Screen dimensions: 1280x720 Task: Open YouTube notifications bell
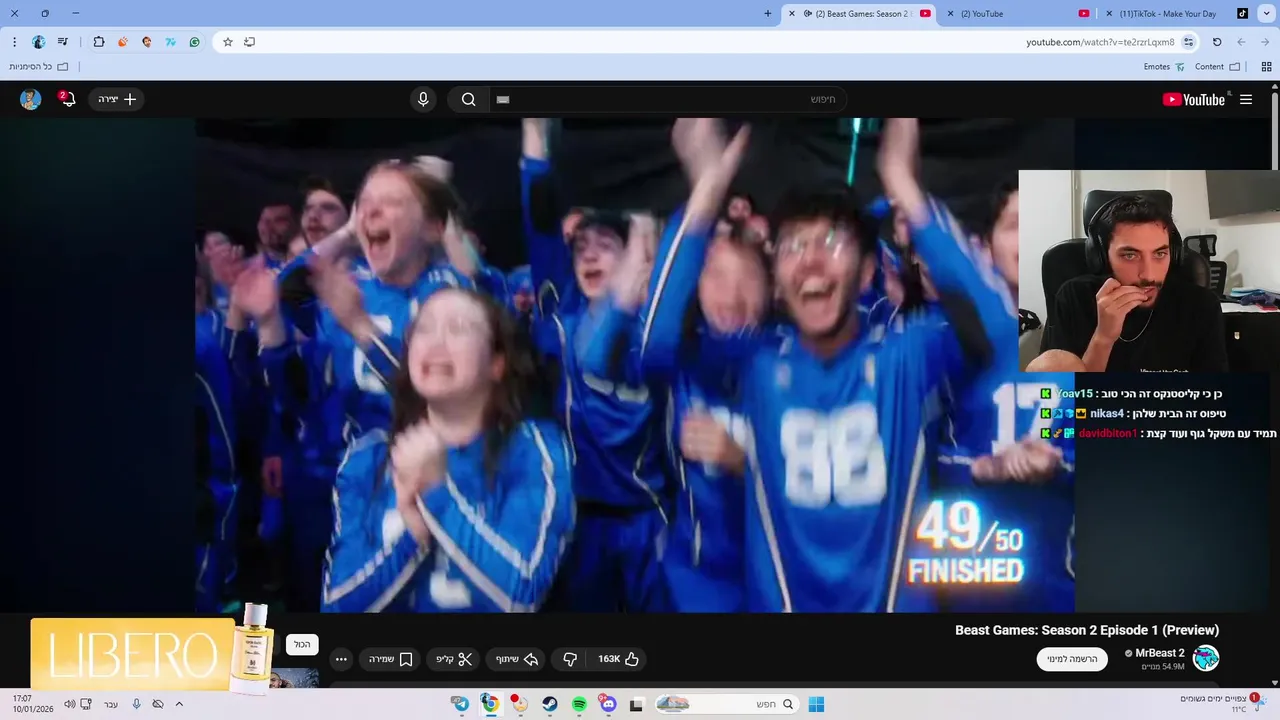67,99
